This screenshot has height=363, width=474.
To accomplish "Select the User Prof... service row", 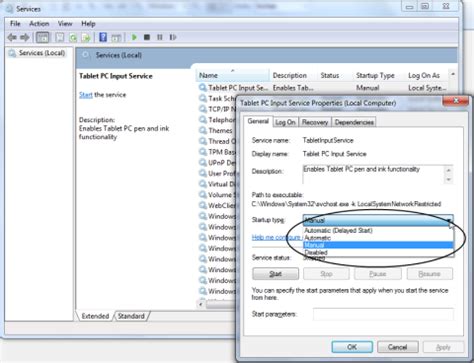I will pos(217,173).
